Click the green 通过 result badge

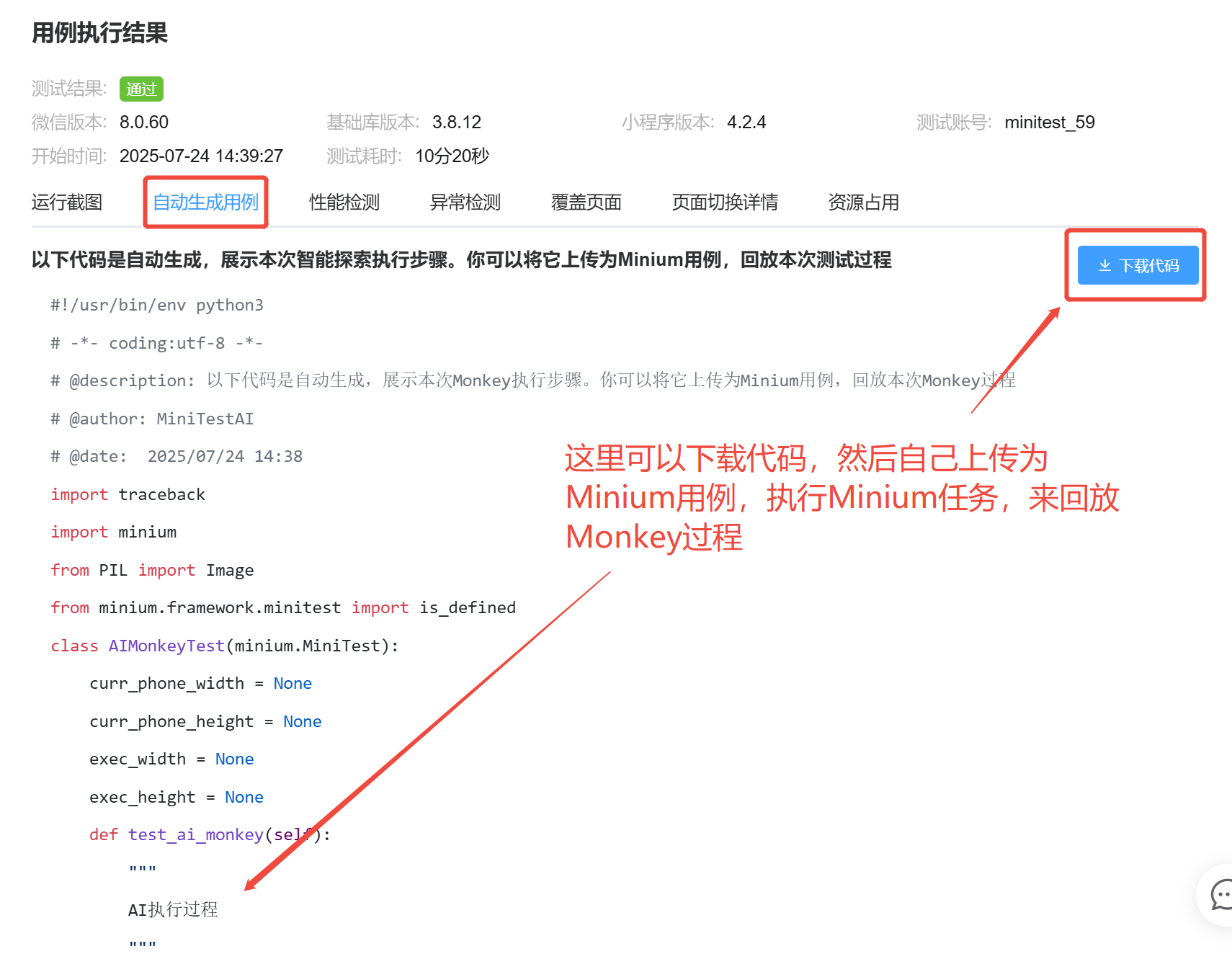pyautogui.click(x=141, y=89)
